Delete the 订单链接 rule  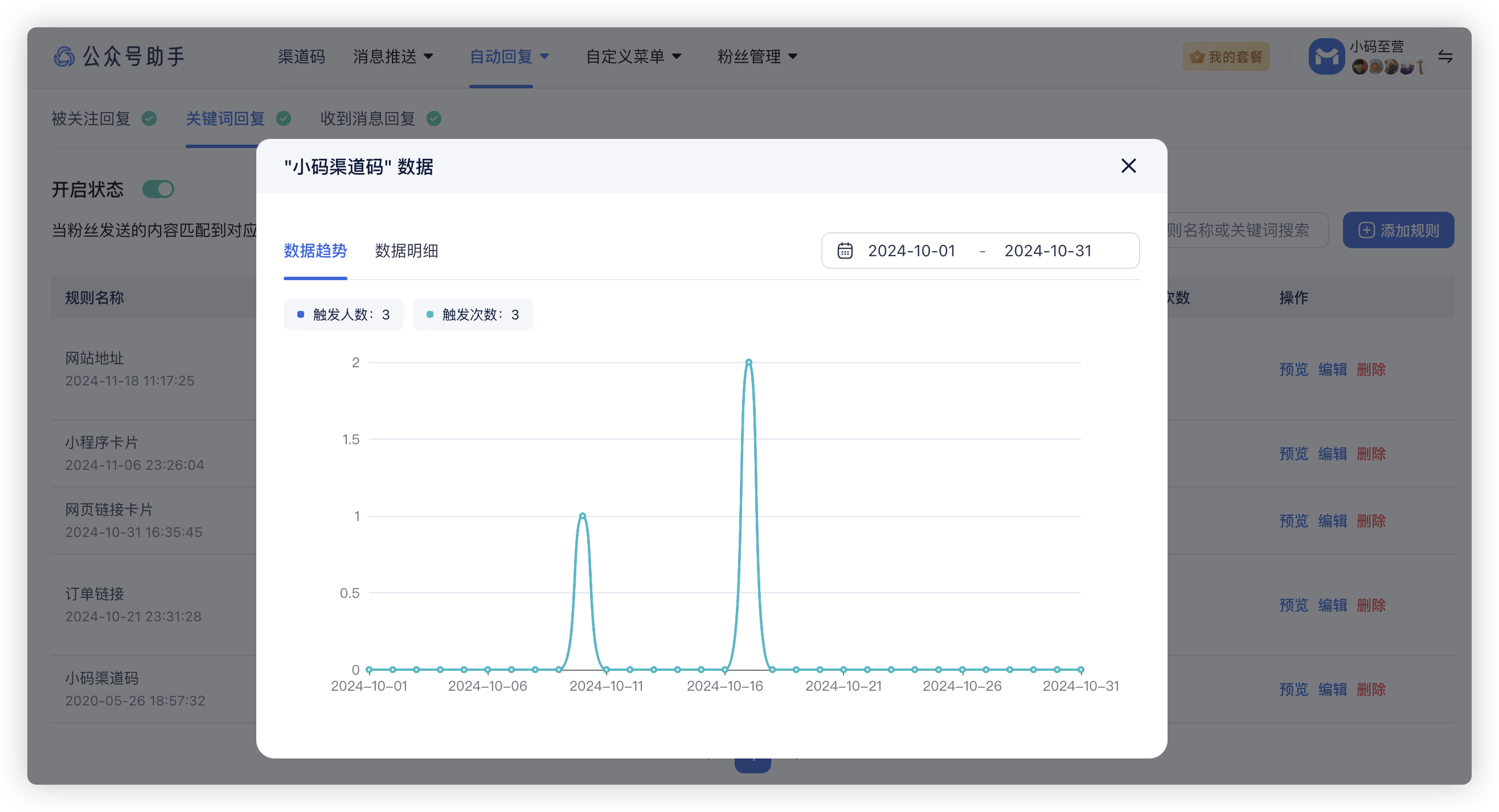point(1371,605)
